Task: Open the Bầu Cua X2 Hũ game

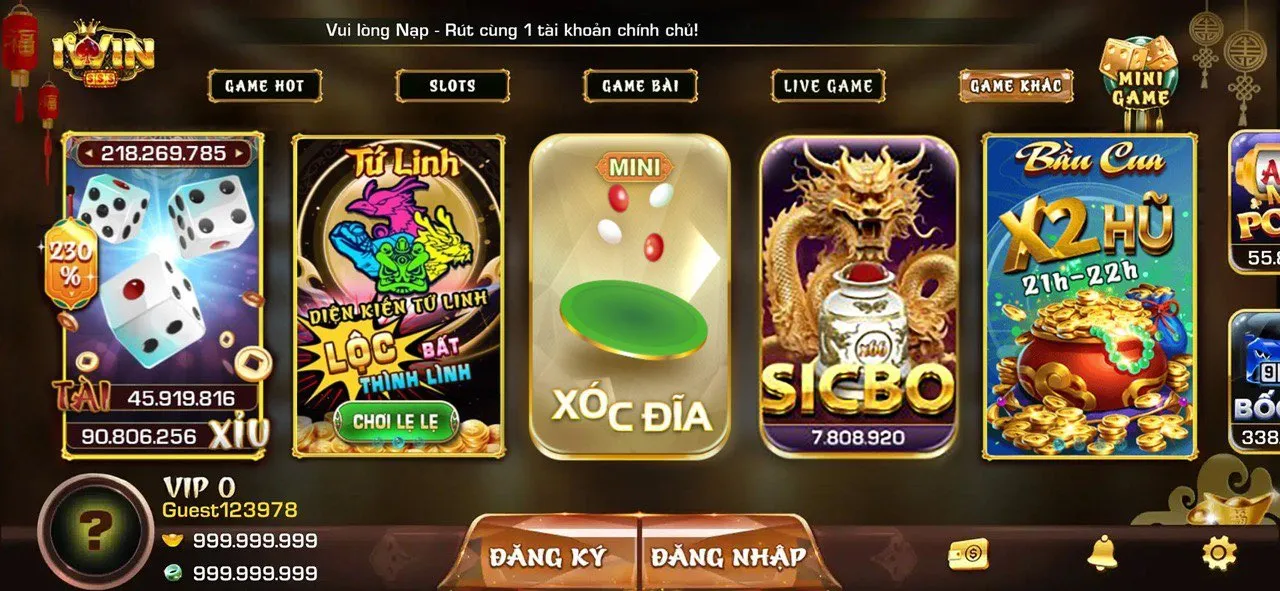Action: pos(1089,297)
